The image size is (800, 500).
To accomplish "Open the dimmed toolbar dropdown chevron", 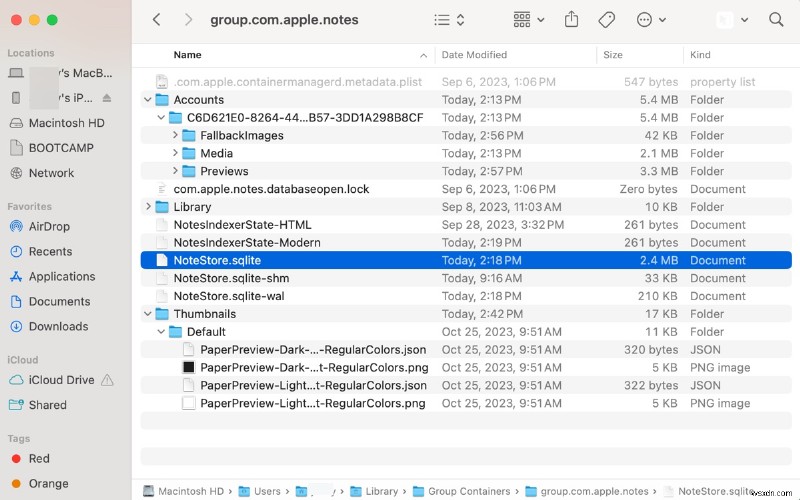I will pyautogui.click(x=745, y=20).
